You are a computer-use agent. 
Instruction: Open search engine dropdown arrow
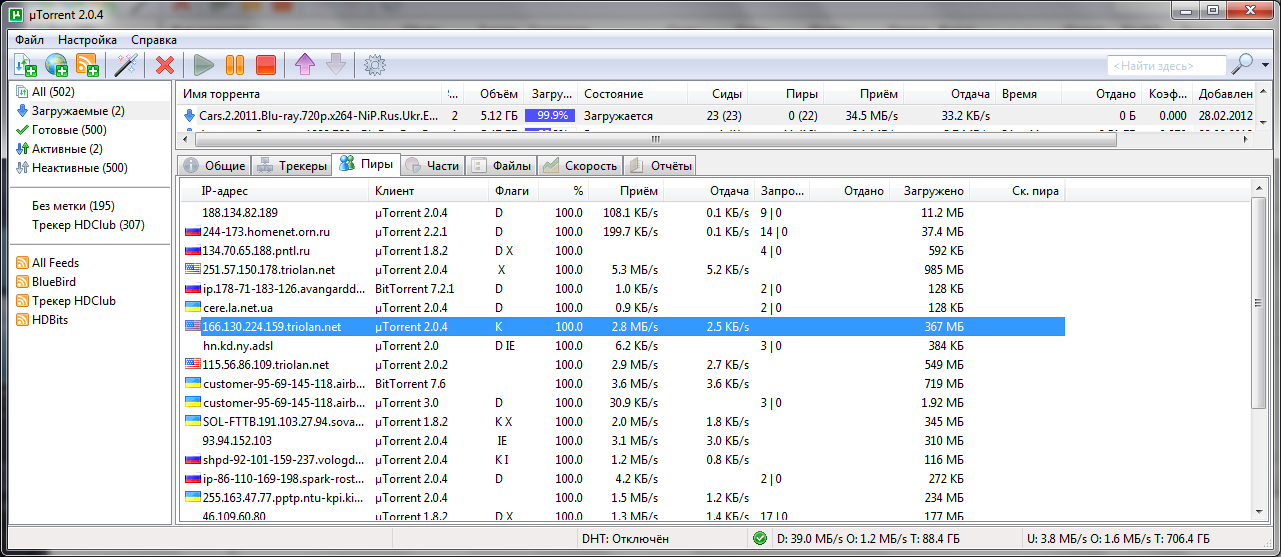pos(1265,65)
